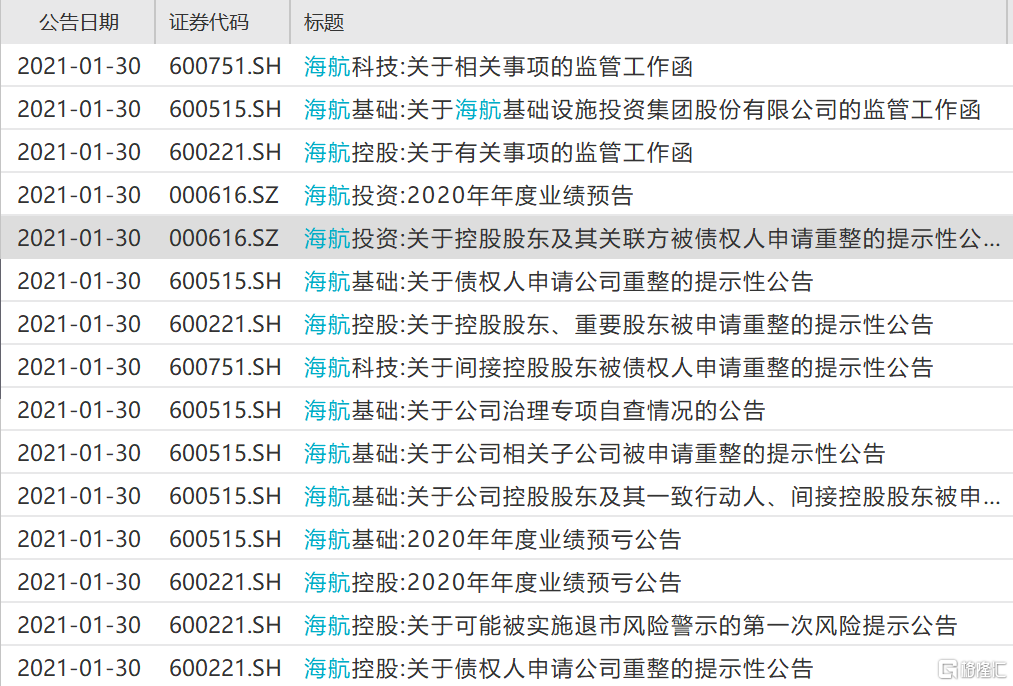The image size is (1013, 686).
Task: Select date 2021-01-30 in 海航控股 业绩预亏 row
Action: tap(79, 582)
